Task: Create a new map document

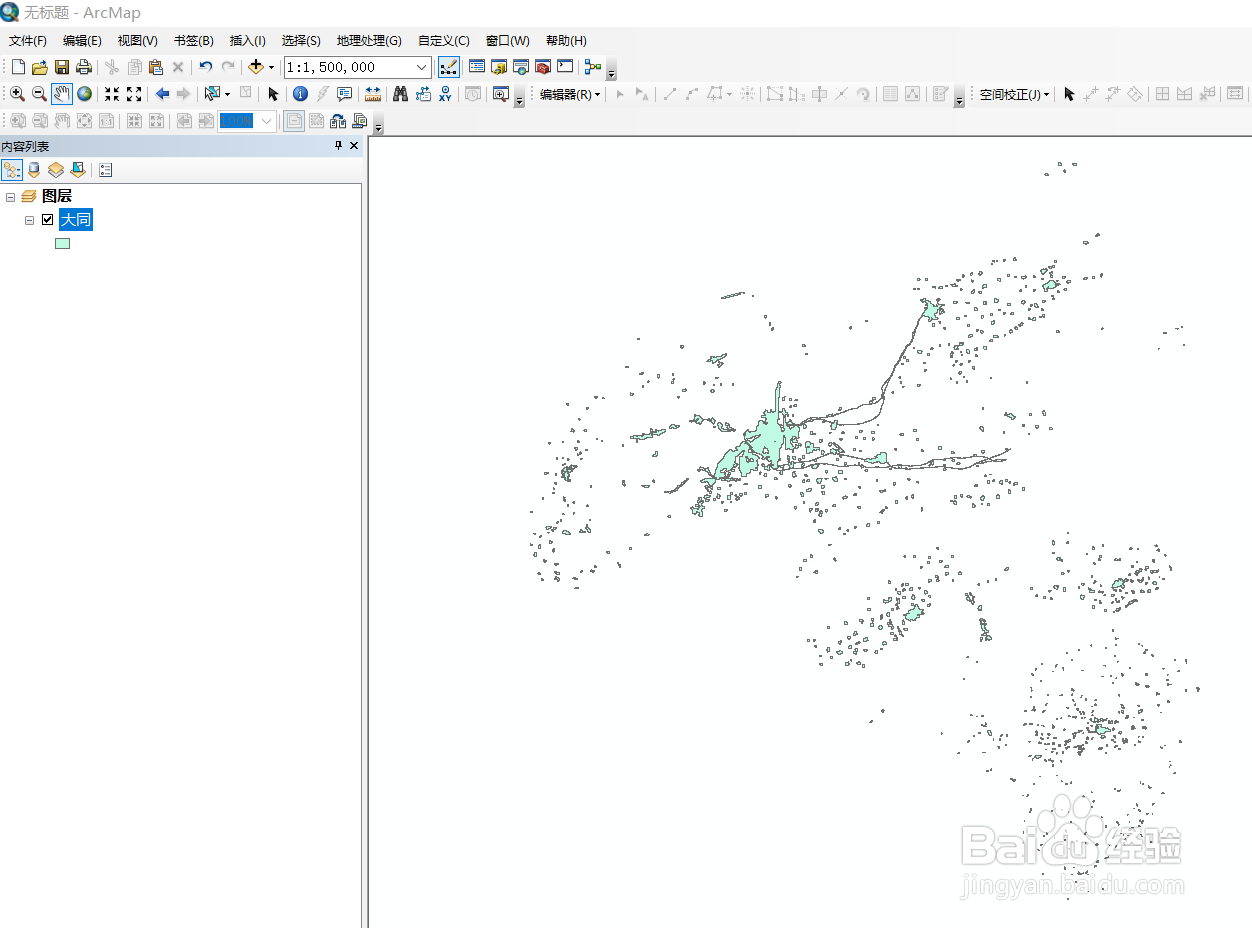Action: click(18, 67)
